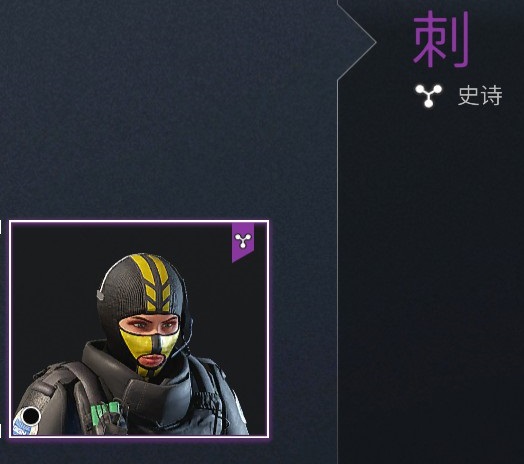Screen dimensions: 524x464
Task: Click the purple Epic ribbon on the card
Action: [243, 242]
